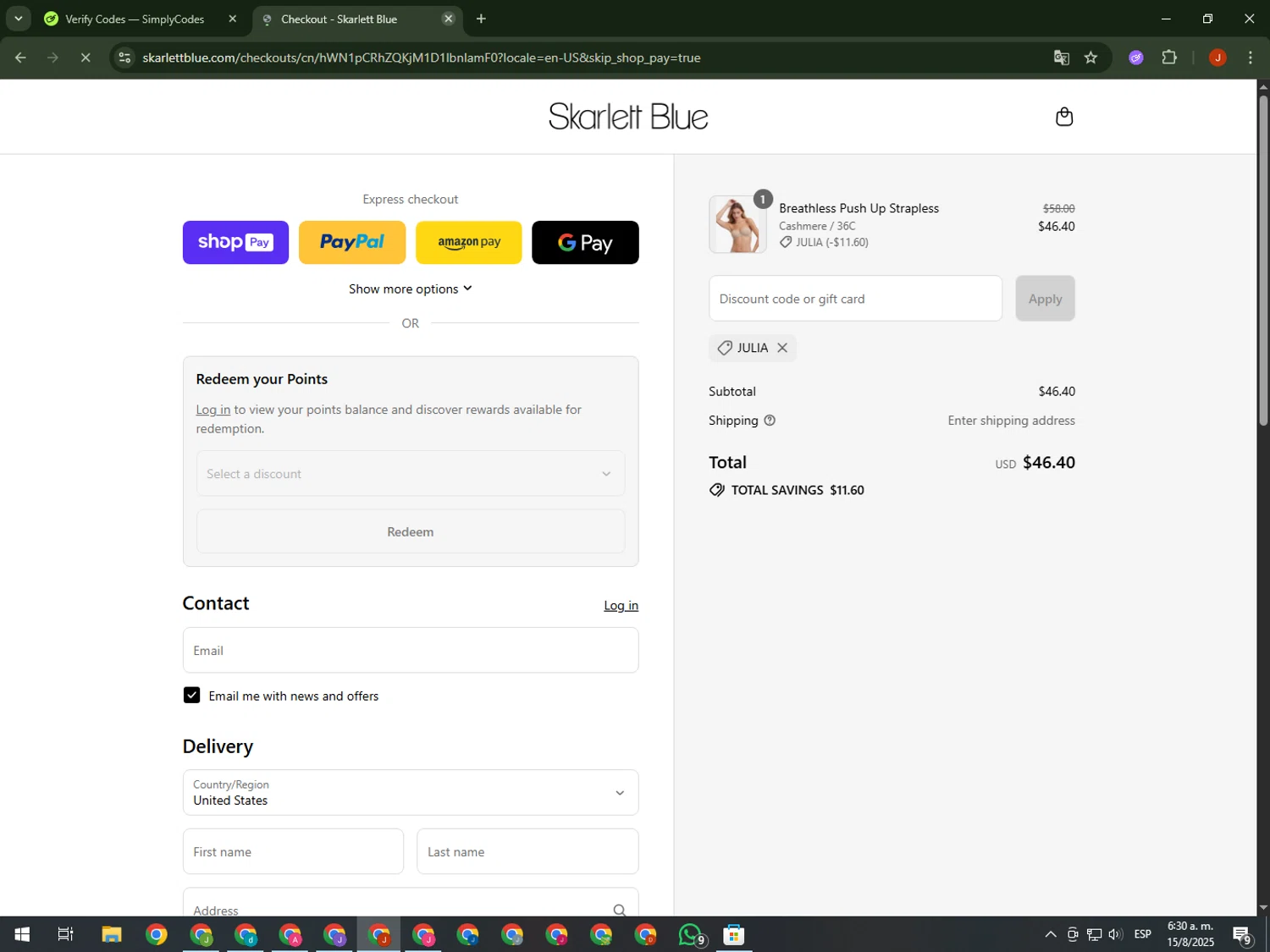
Task: Click the Redeem points button
Action: coord(411,531)
